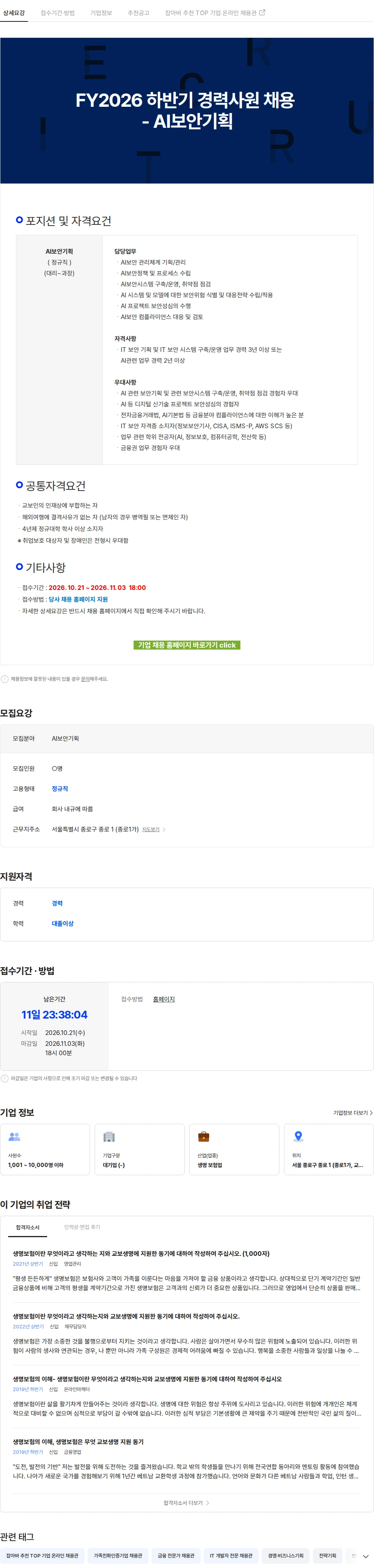
Task: Click chevron next to 지도보기
Action: pos(164,829)
